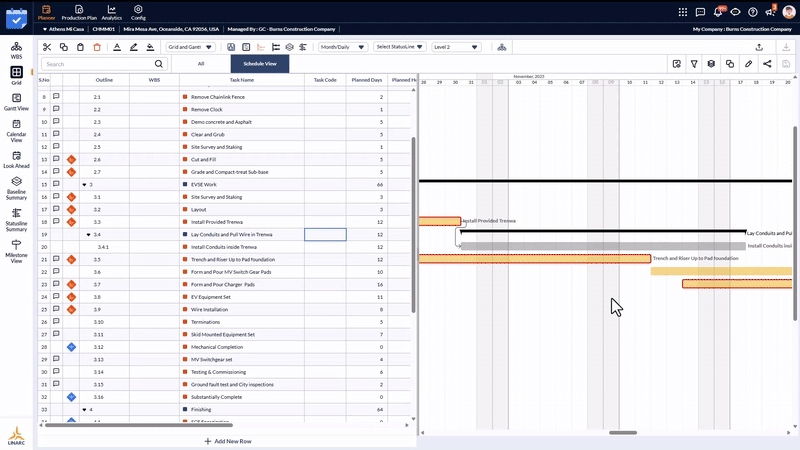
Task: Open the help question mark icon
Action: (753, 12)
